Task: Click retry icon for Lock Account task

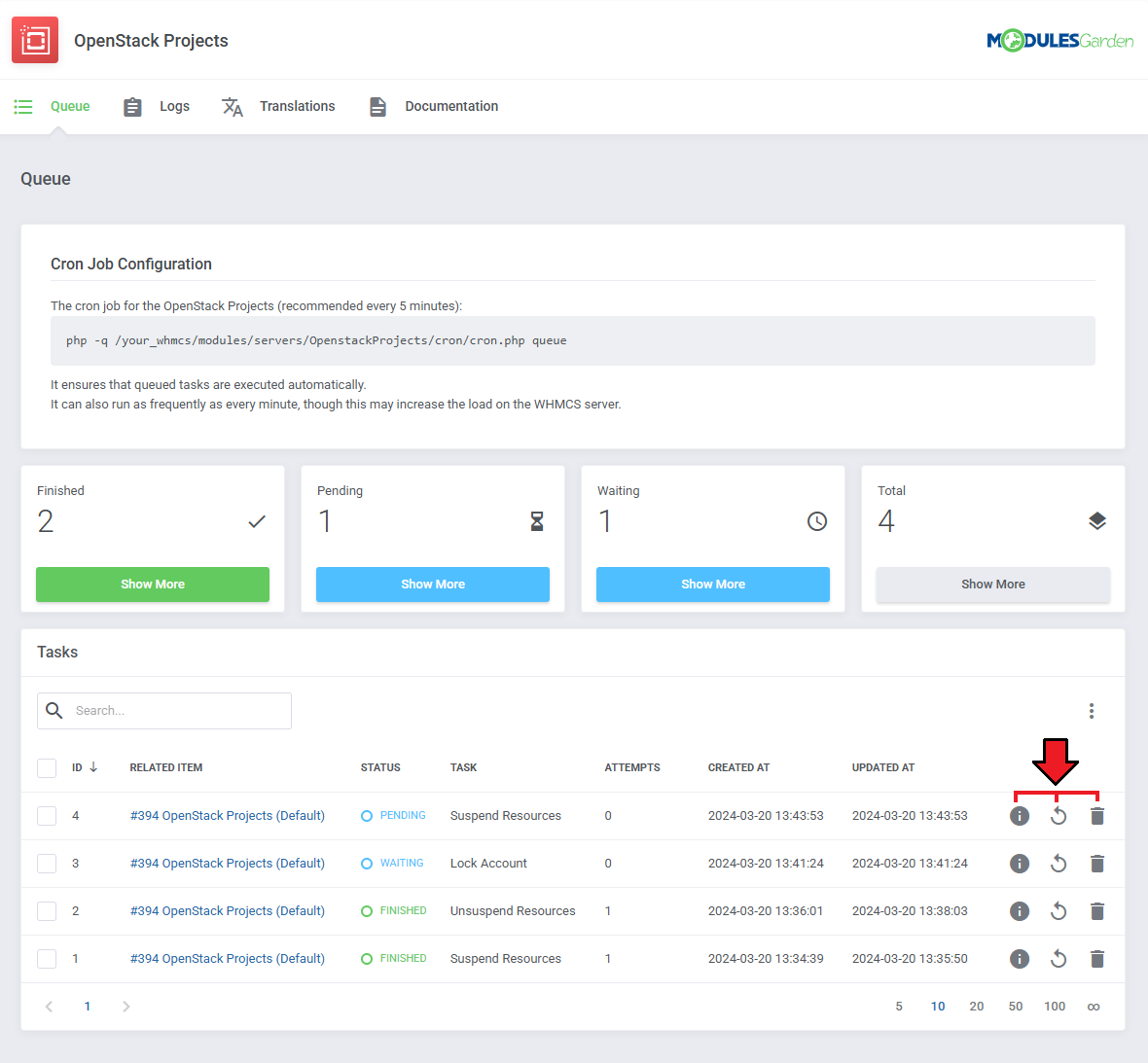Action: pos(1058,864)
